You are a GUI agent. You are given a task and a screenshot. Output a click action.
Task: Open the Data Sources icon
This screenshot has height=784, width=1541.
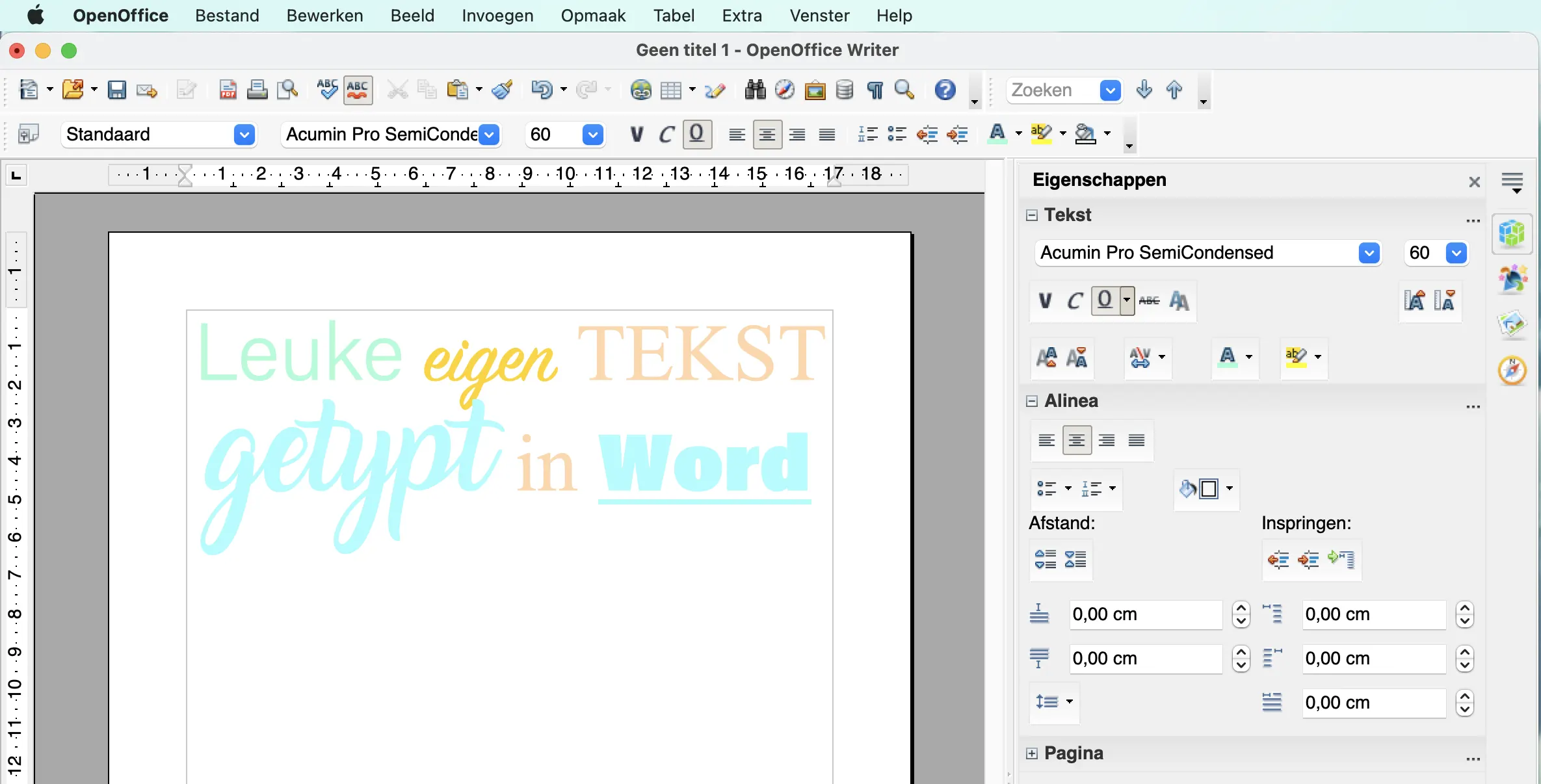[x=845, y=90]
